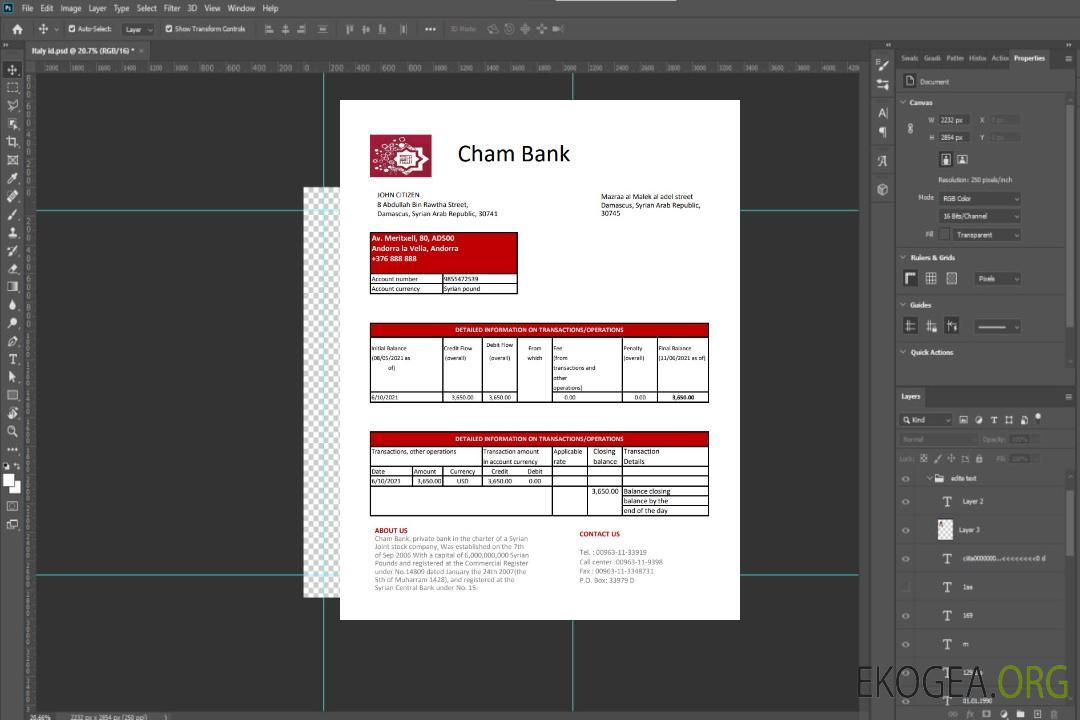Select the Healing Brush tool
1080x720 pixels.
(x=12, y=196)
